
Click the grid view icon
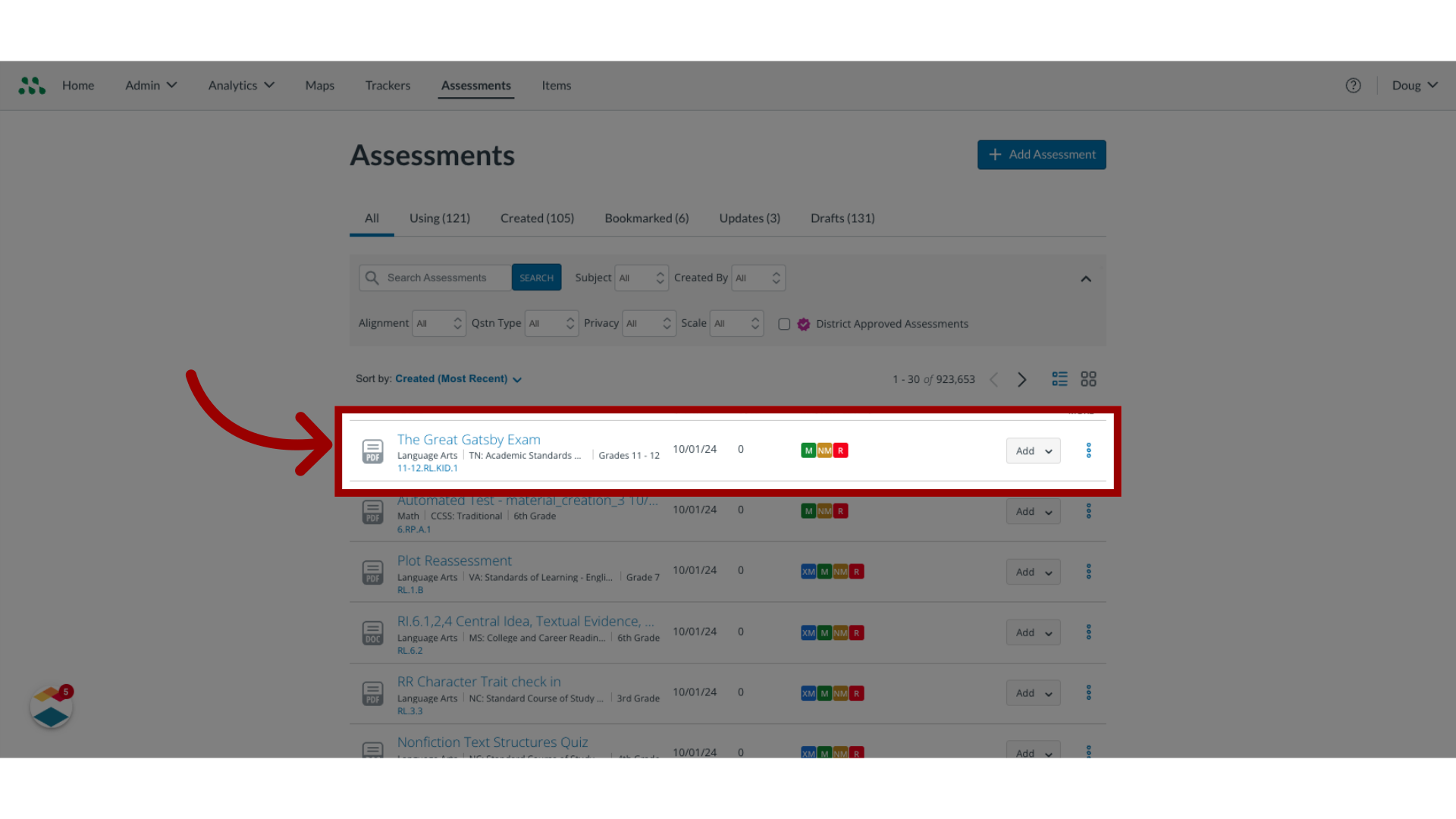[1089, 378]
